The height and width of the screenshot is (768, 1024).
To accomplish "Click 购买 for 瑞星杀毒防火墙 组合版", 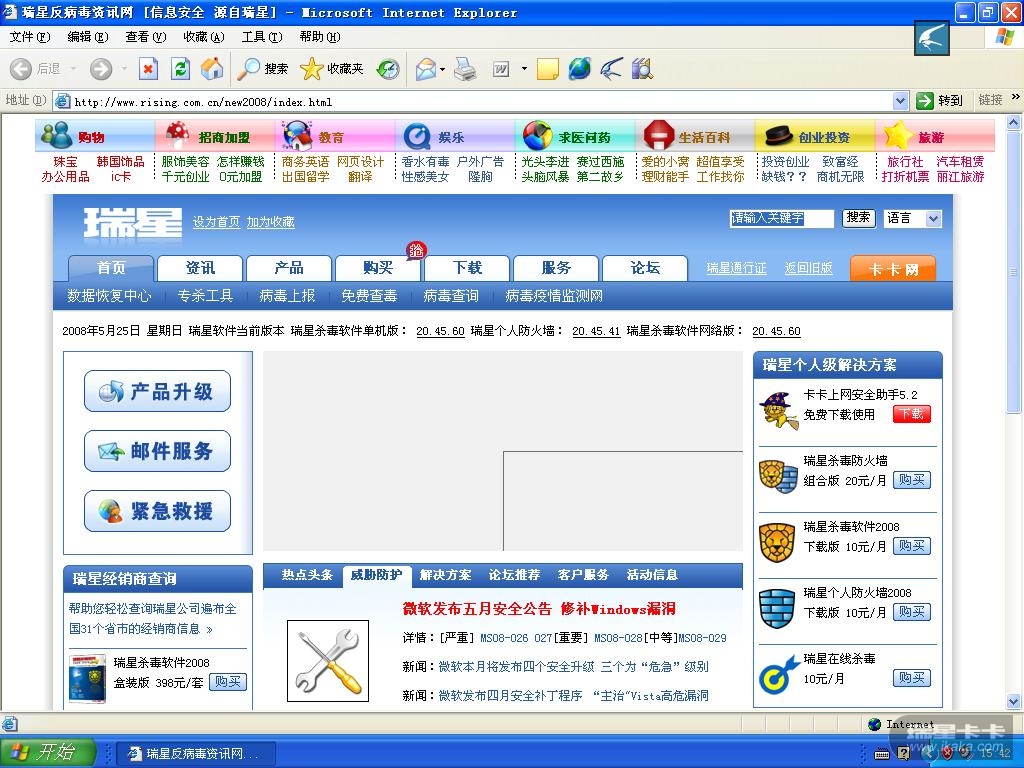I will click(912, 480).
